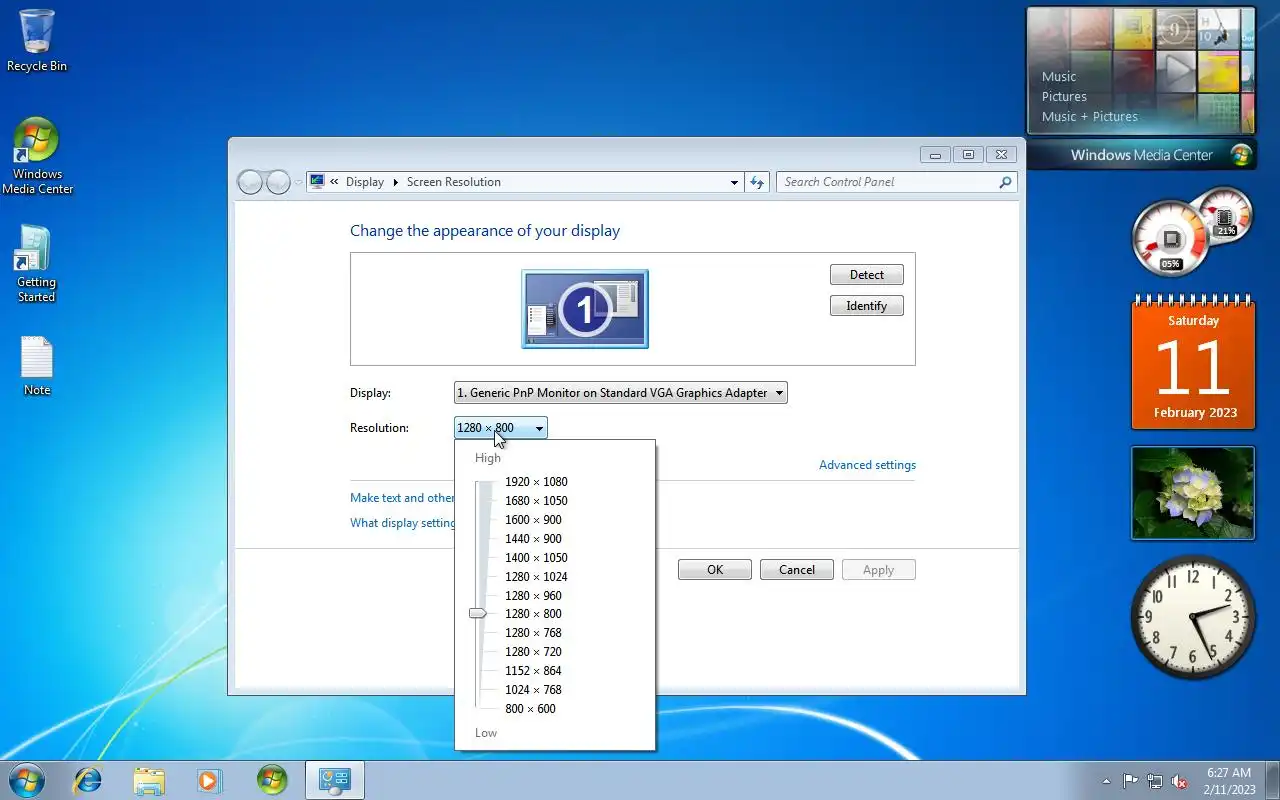Choose 1600 × 900 resolution
The width and height of the screenshot is (1280, 800).
(x=533, y=520)
